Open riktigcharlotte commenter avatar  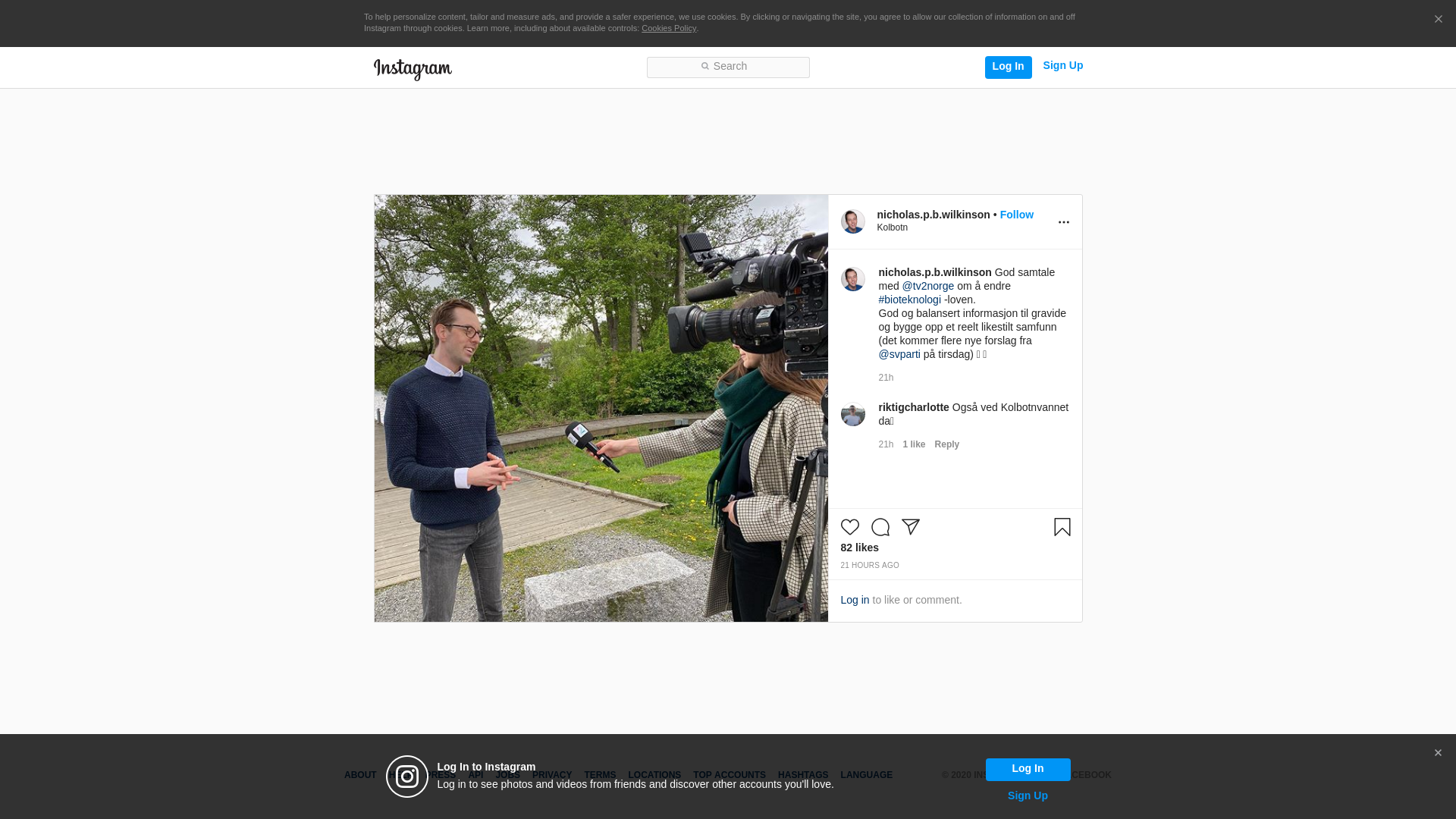(x=852, y=414)
